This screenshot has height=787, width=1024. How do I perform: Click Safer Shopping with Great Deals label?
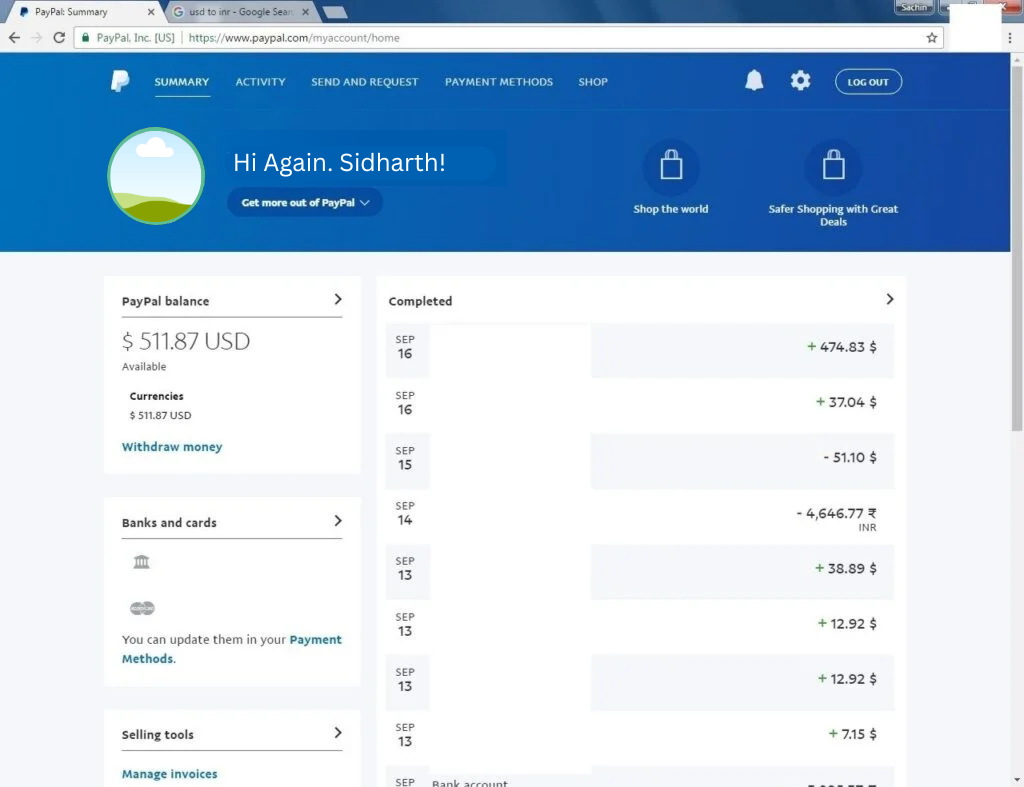(833, 216)
